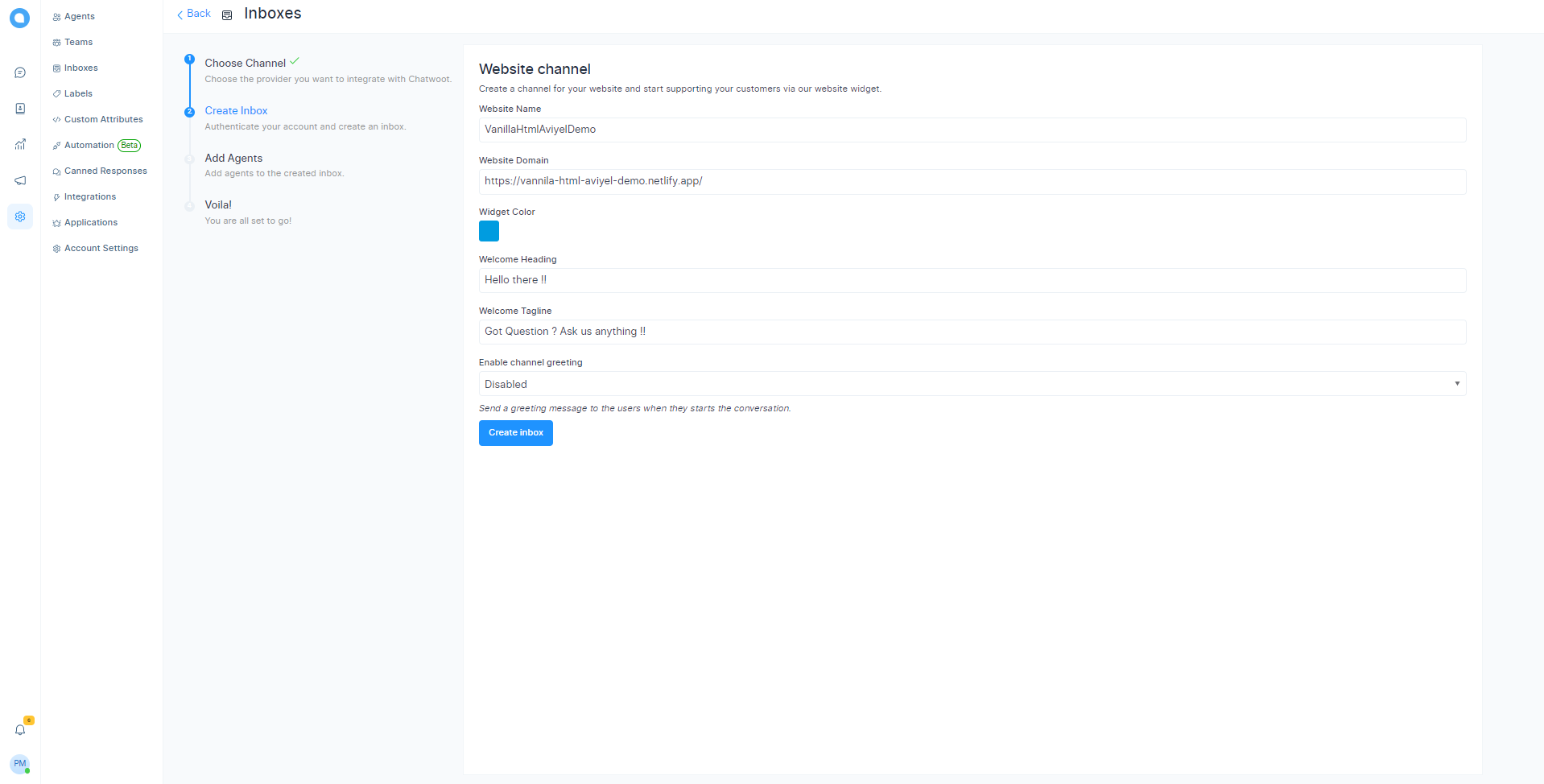The width and height of the screenshot is (1544, 784).
Task: Switch to Canned Responses settings
Action: click(x=105, y=171)
